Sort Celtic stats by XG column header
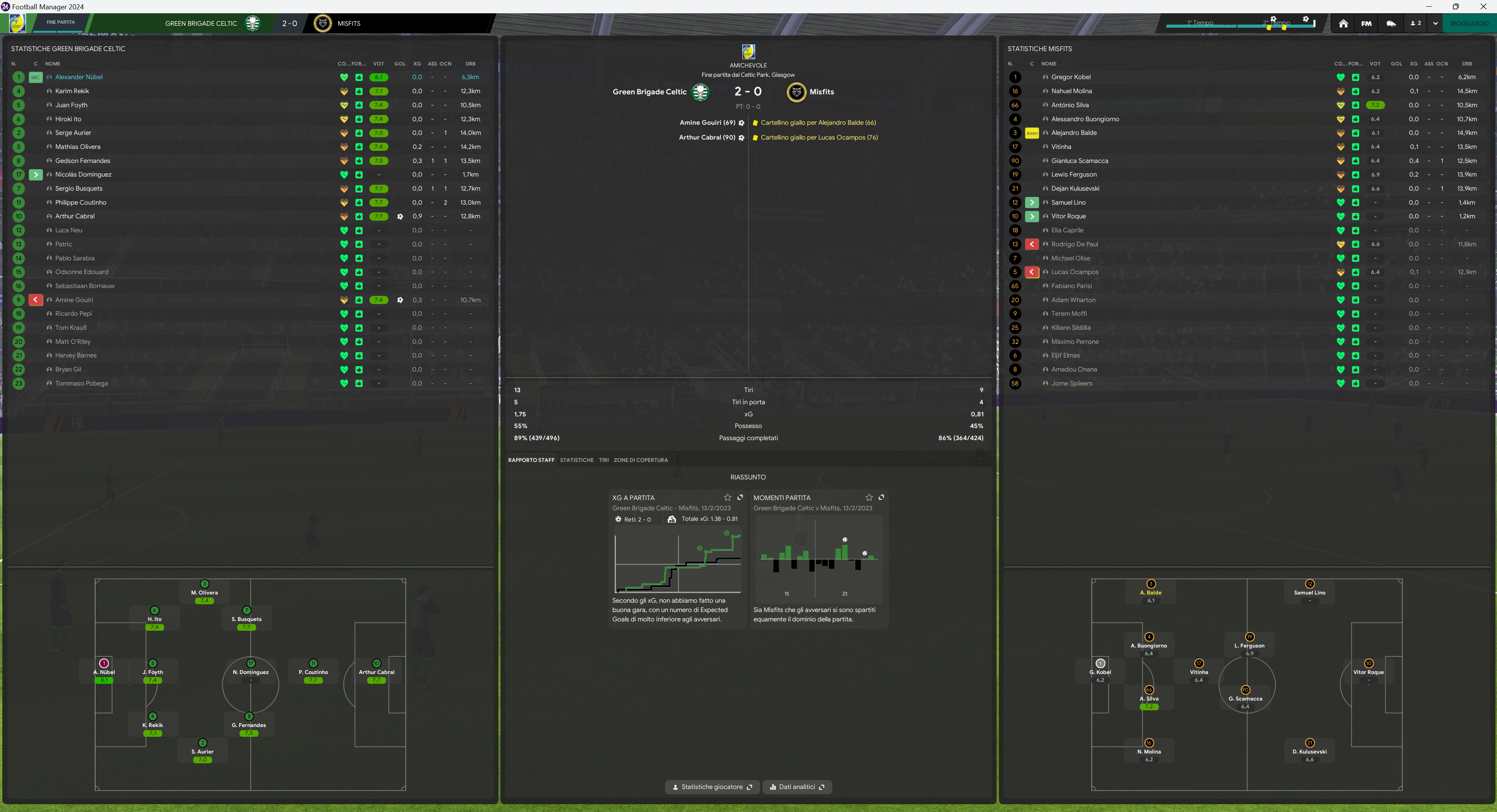The height and width of the screenshot is (812, 1497). pyautogui.click(x=417, y=64)
